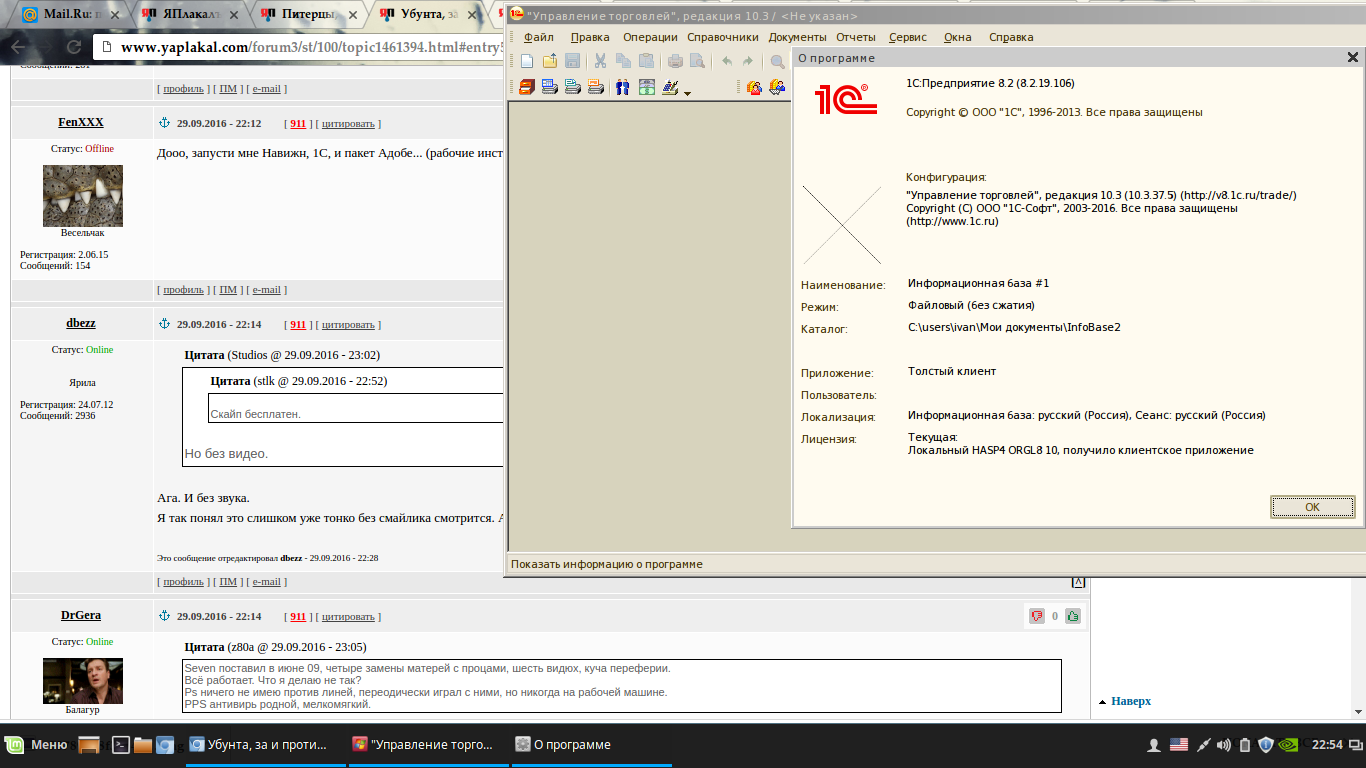Screen dimensions: 1366x768
Task: Open the counterparties icon with two blue figures
Action: 623,87
